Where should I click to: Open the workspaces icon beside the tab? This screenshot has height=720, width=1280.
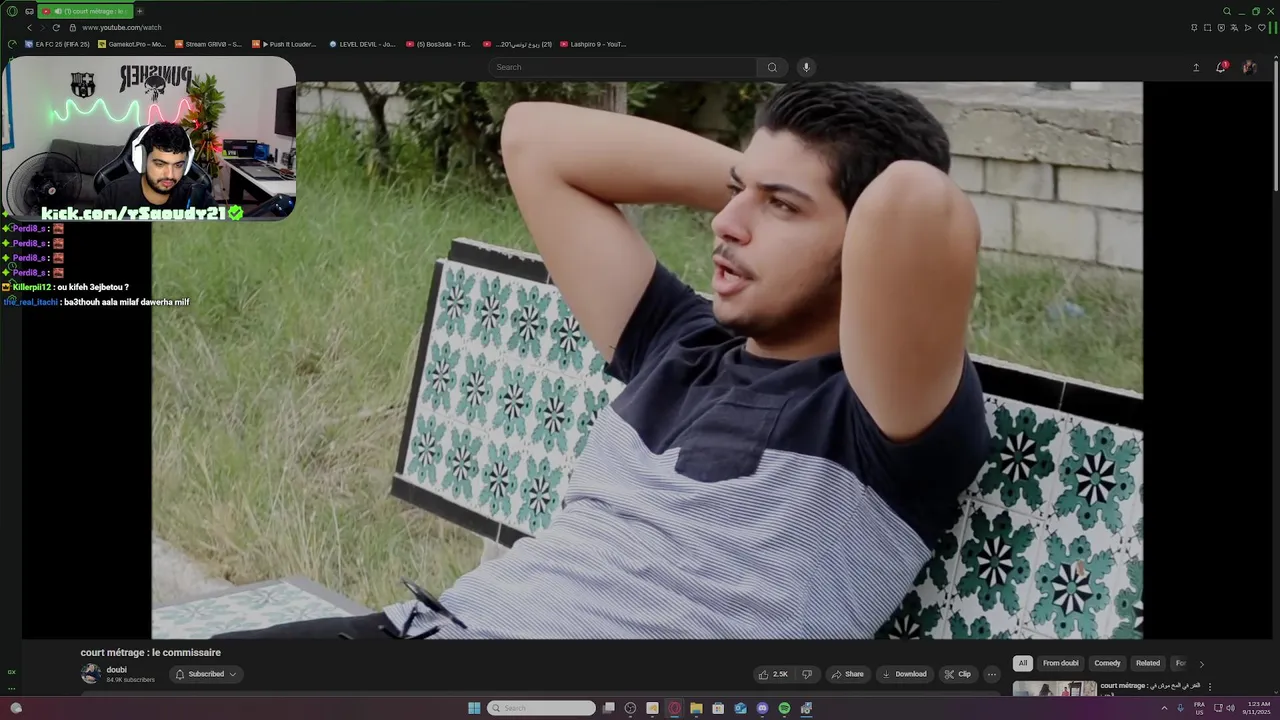point(29,11)
